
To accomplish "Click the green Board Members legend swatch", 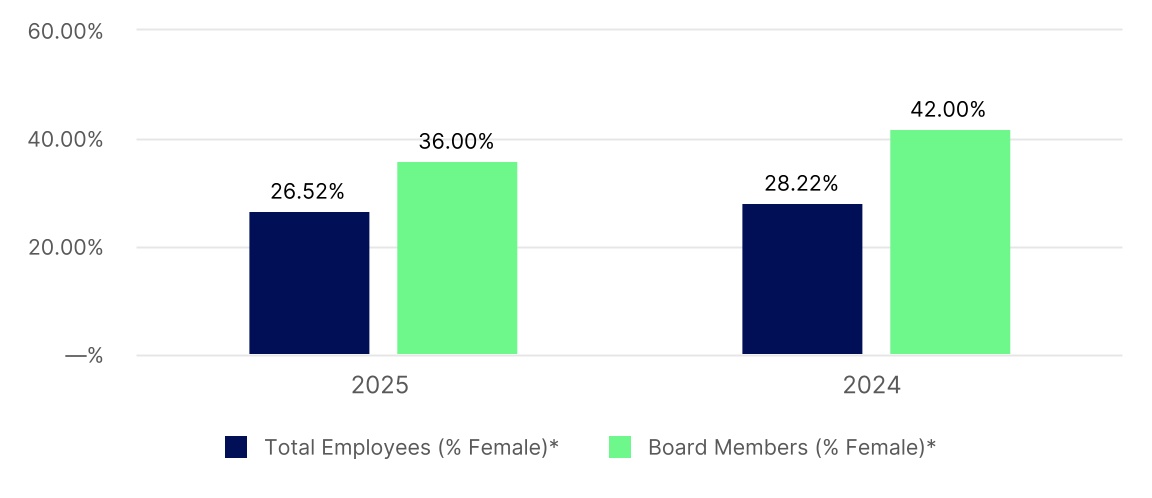I will click(x=620, y=447).
